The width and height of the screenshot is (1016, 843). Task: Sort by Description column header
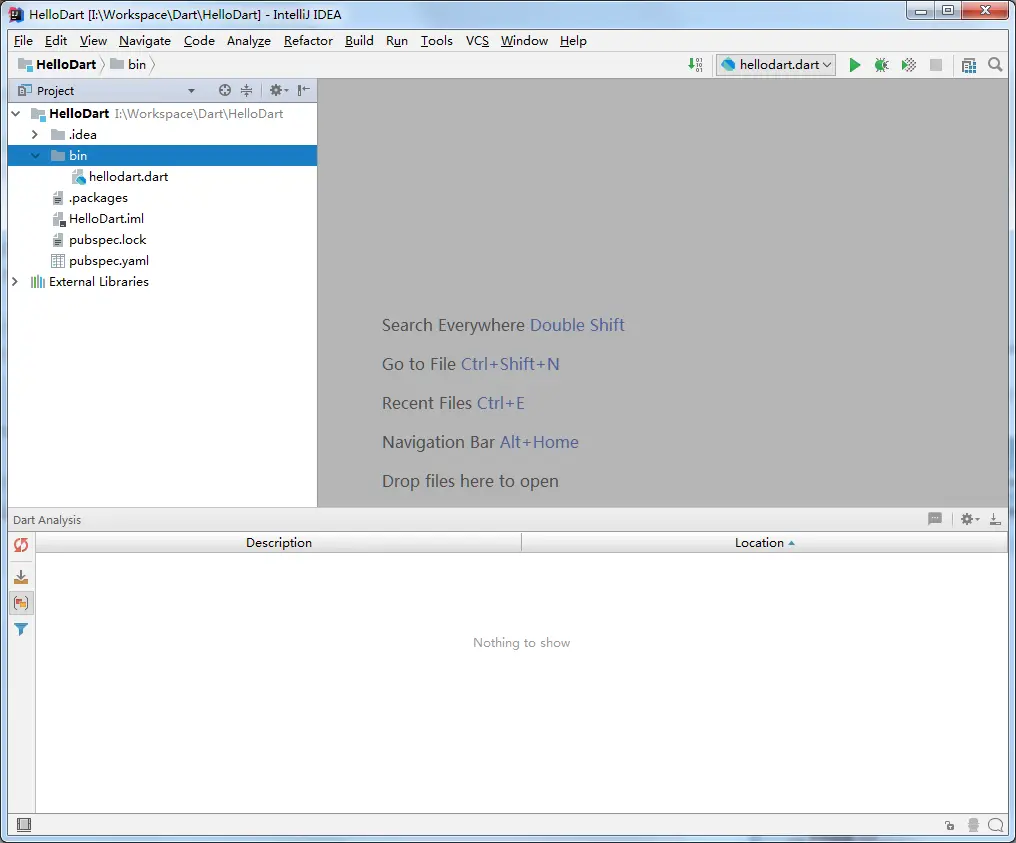(279, 543)
